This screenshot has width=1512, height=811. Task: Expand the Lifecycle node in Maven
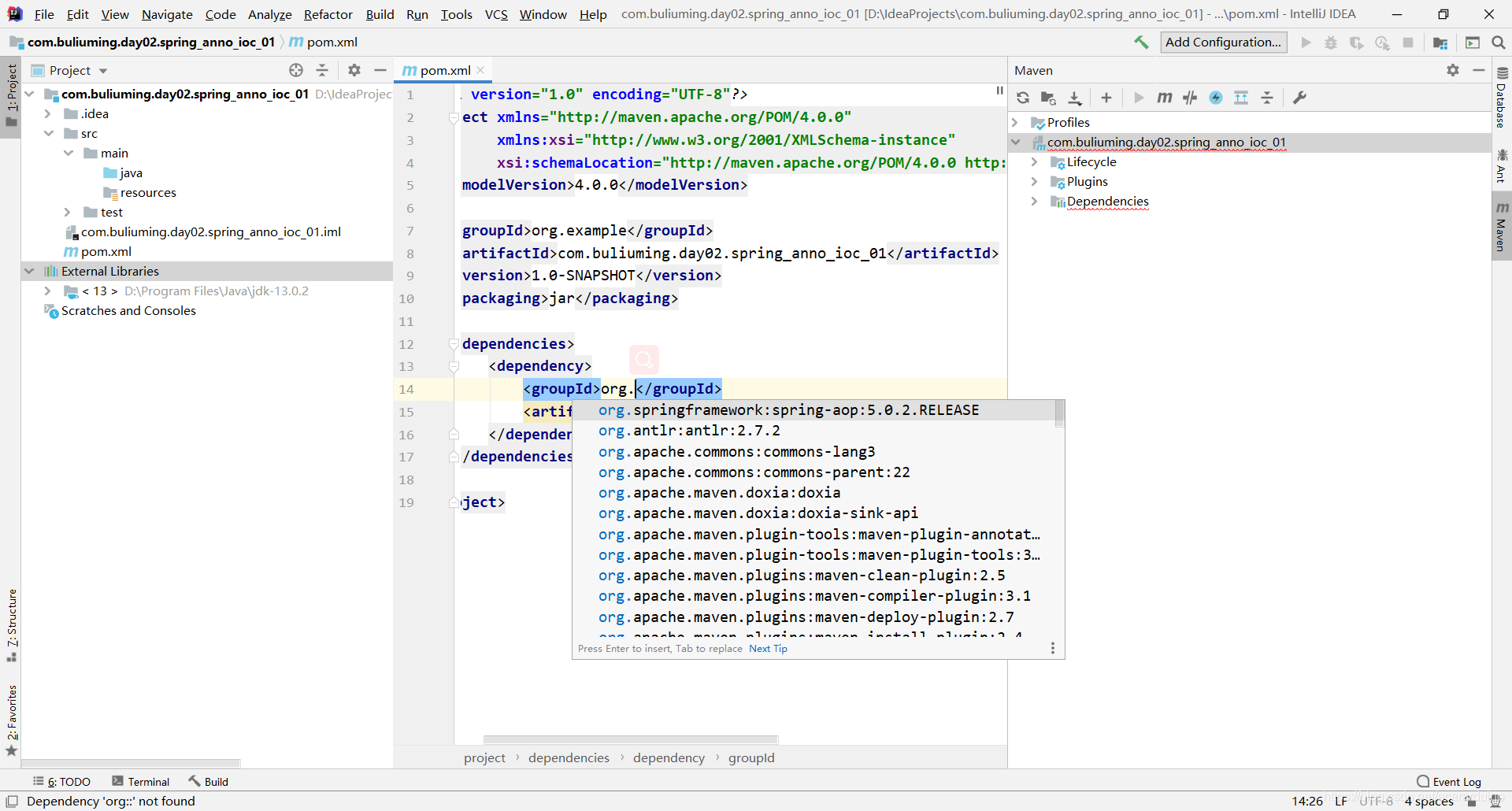coord(1034,162)
